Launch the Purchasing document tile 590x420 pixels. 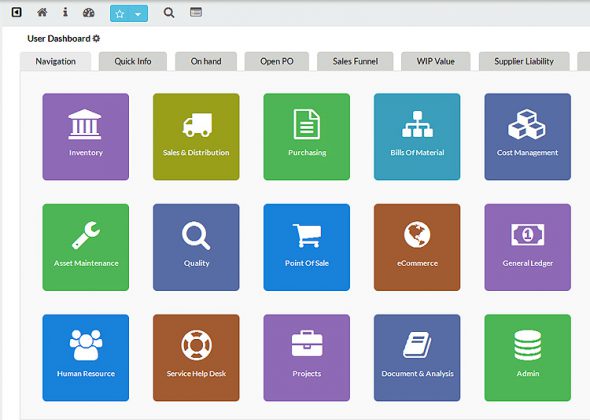click(x=307, y=137)
